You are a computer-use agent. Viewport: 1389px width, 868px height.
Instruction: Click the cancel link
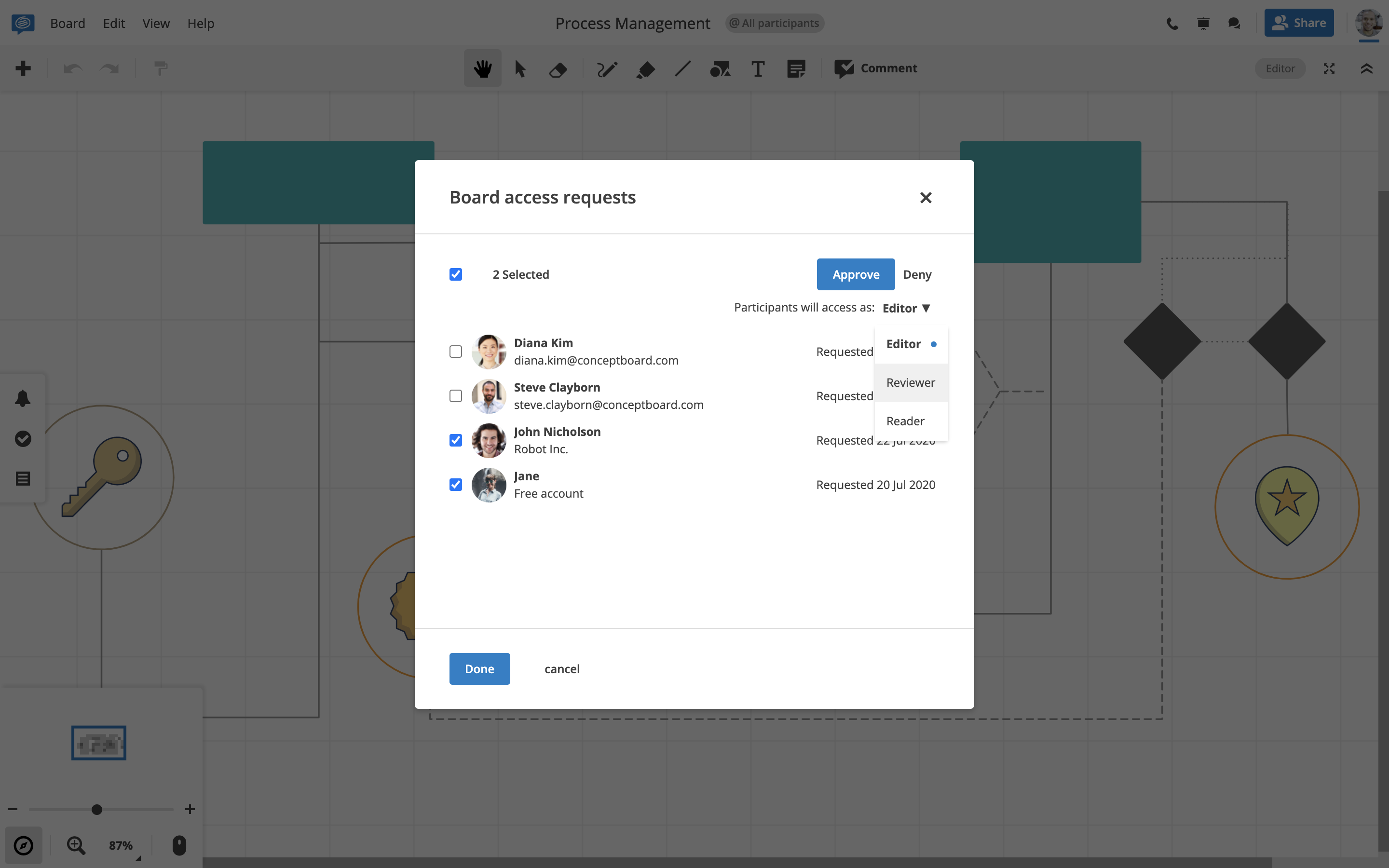[x=562, y=669]
